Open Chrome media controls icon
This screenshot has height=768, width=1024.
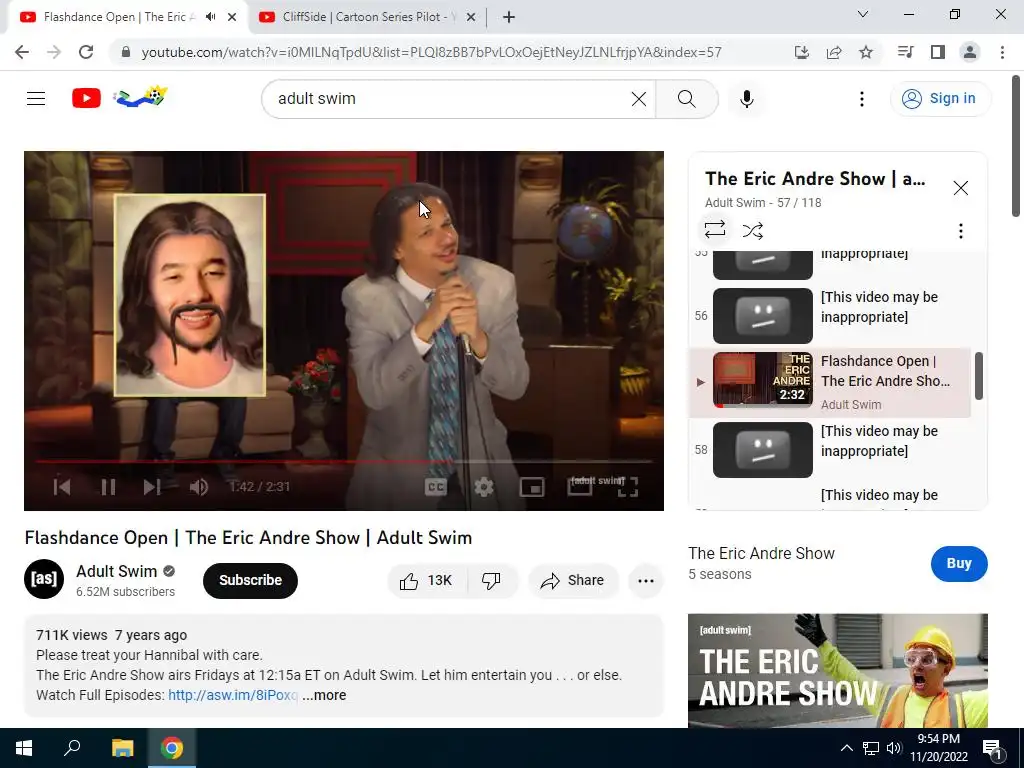pyautogui.click(x=905, y=52)
